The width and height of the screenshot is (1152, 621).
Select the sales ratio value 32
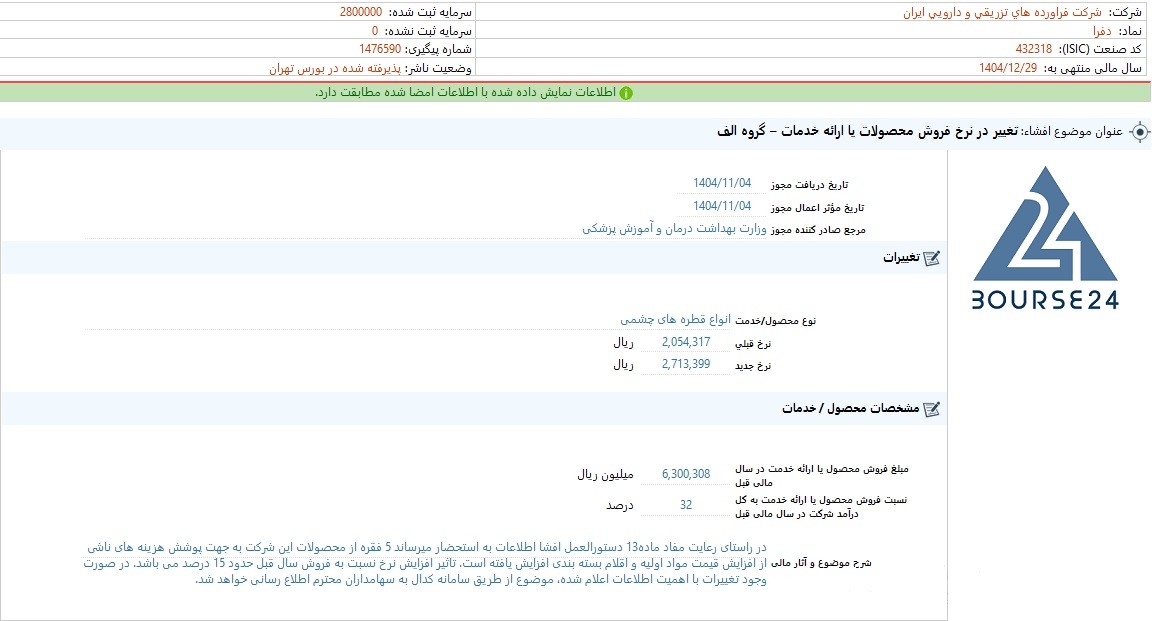click(x=685, y=505)
